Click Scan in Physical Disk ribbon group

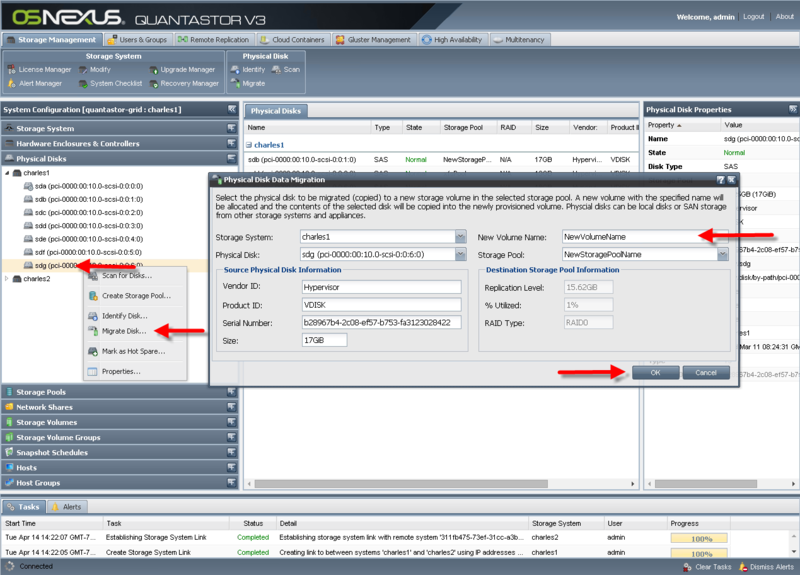click(x=286, y=69)
